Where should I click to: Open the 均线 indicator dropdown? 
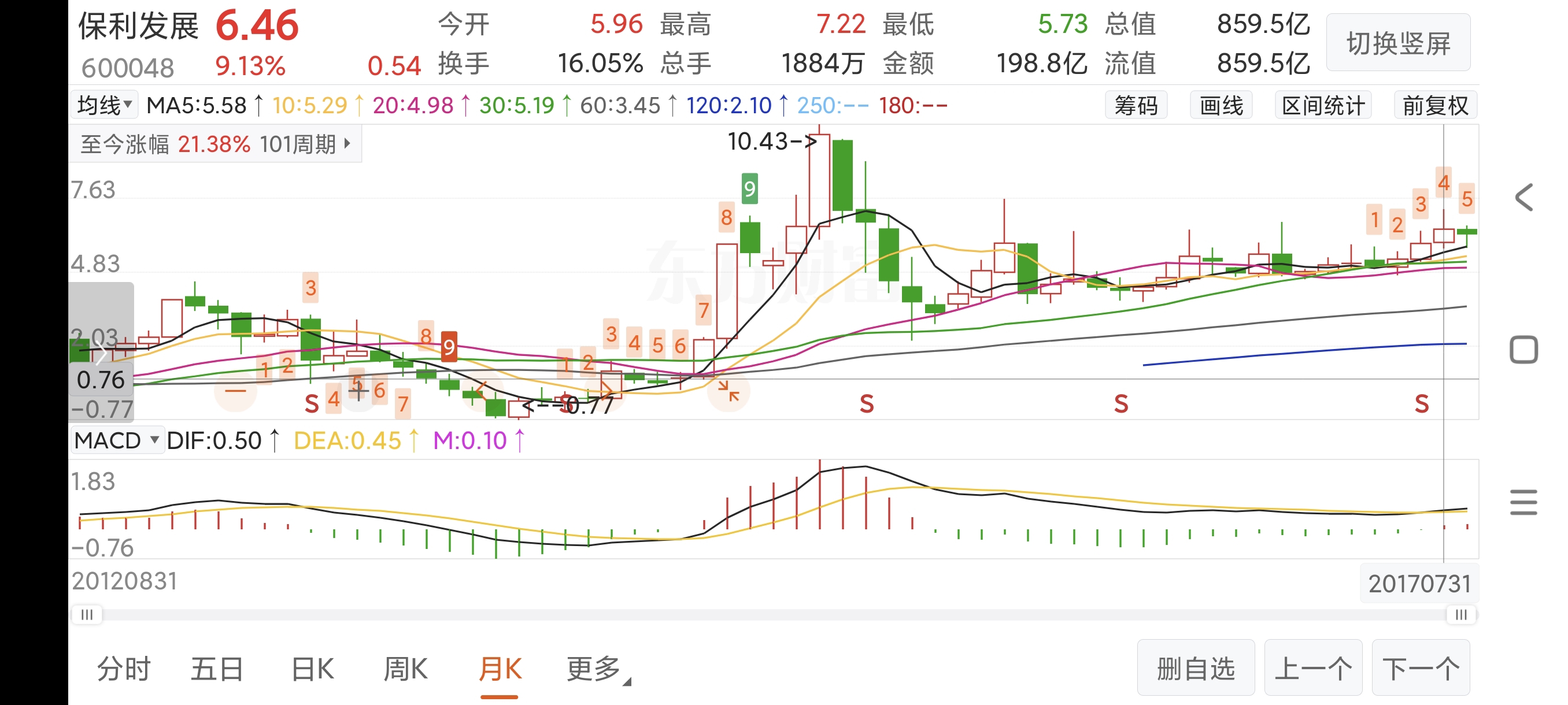(104, 105)
